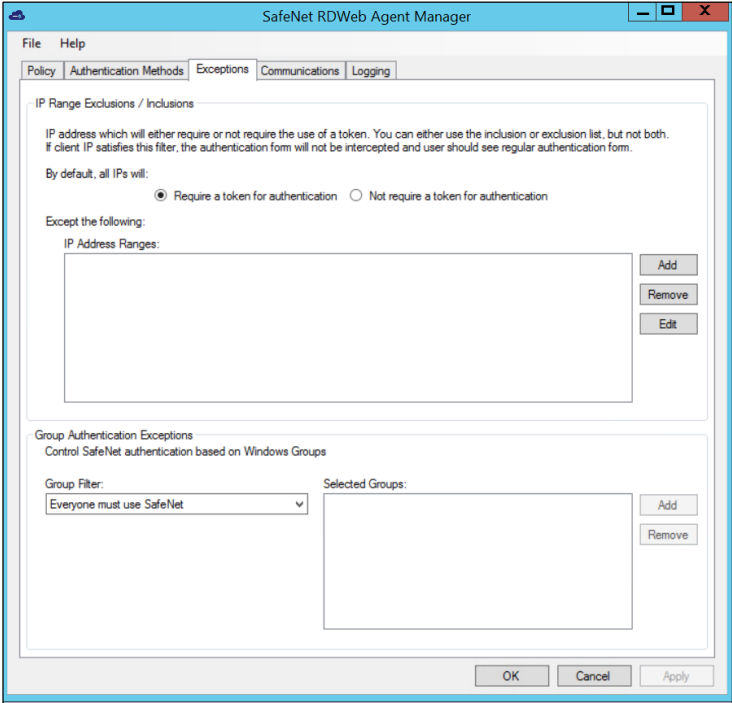Click inside the IP Address Ranges list
Screen dimensions: 732x703
348,328
